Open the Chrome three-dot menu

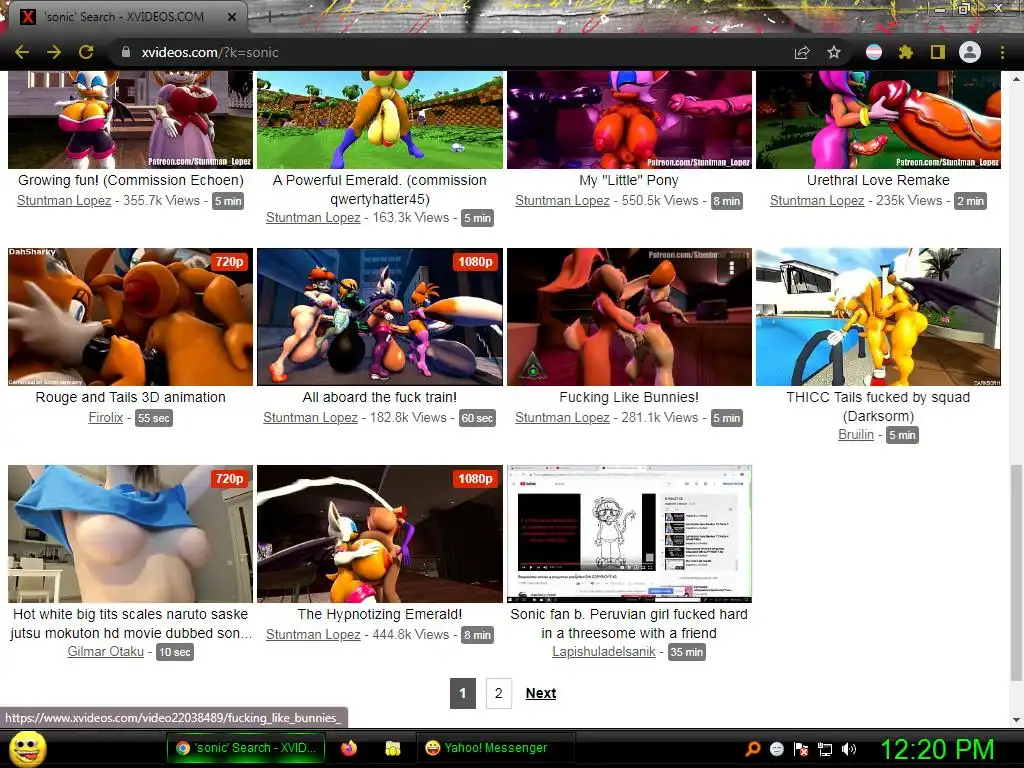(1002, 52)
